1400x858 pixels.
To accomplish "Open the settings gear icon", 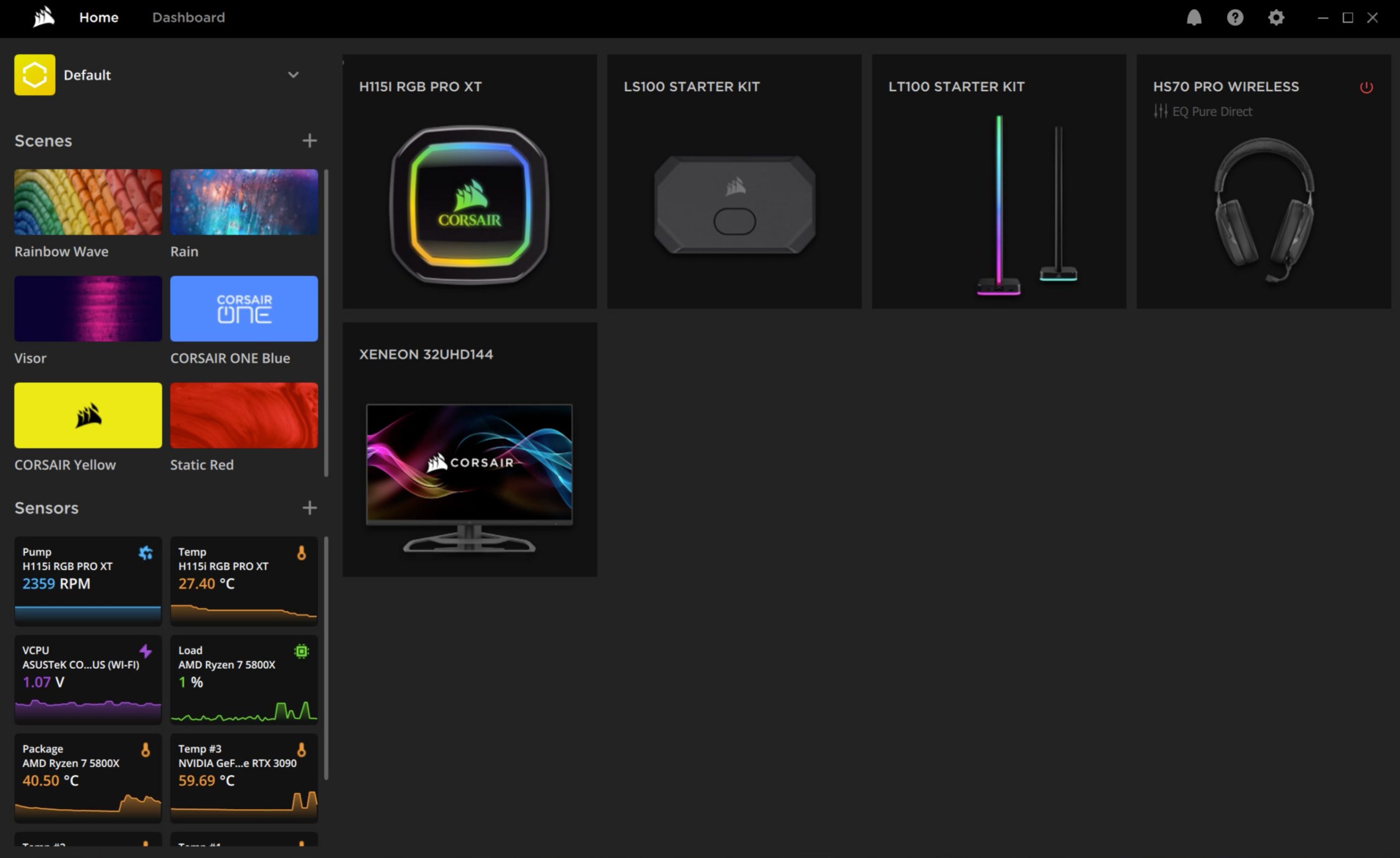I will [1276, 17].
